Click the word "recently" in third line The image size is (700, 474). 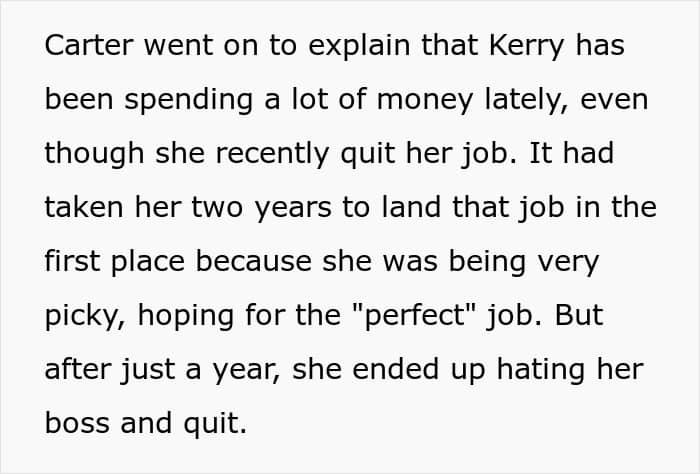pos(272,154)
